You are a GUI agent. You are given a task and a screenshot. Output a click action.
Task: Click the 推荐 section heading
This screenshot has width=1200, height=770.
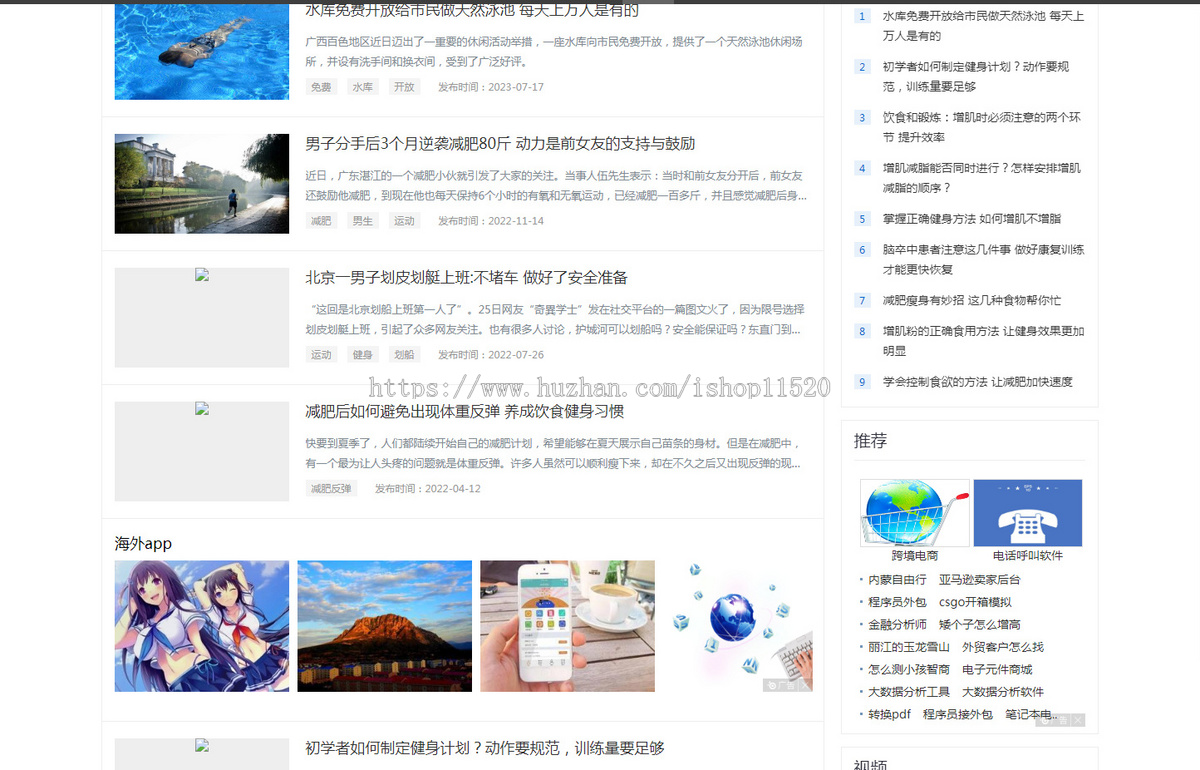(870, 441)
